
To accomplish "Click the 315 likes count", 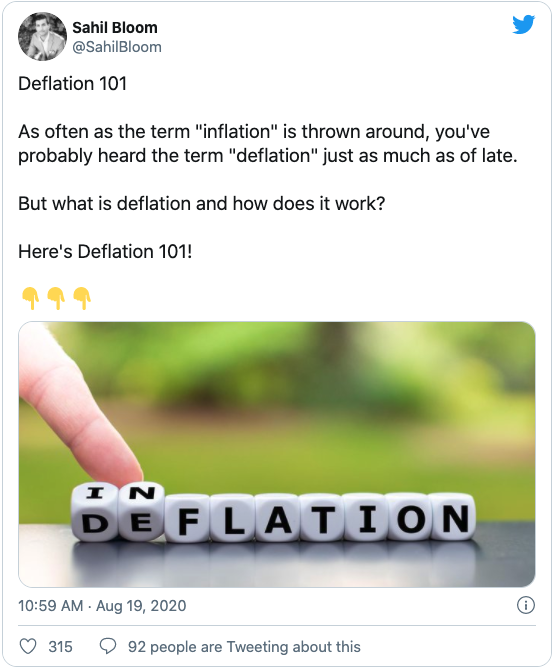I will point(60,647).
